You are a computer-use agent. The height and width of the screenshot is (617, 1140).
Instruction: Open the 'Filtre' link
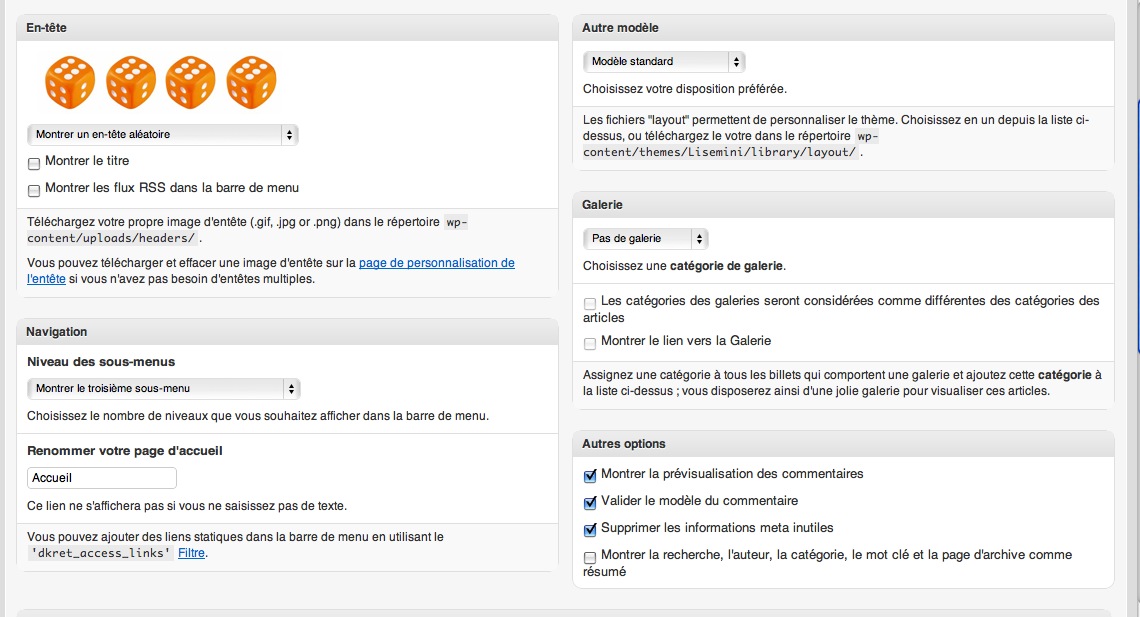(x=191, y=553)
